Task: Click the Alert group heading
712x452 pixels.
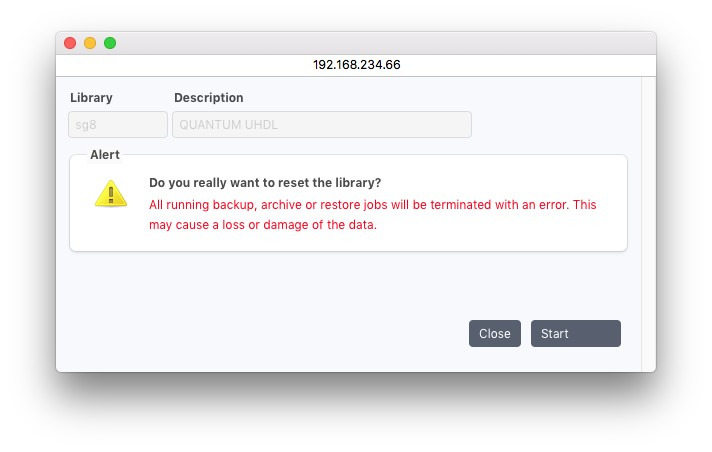Action: point(105,155)
